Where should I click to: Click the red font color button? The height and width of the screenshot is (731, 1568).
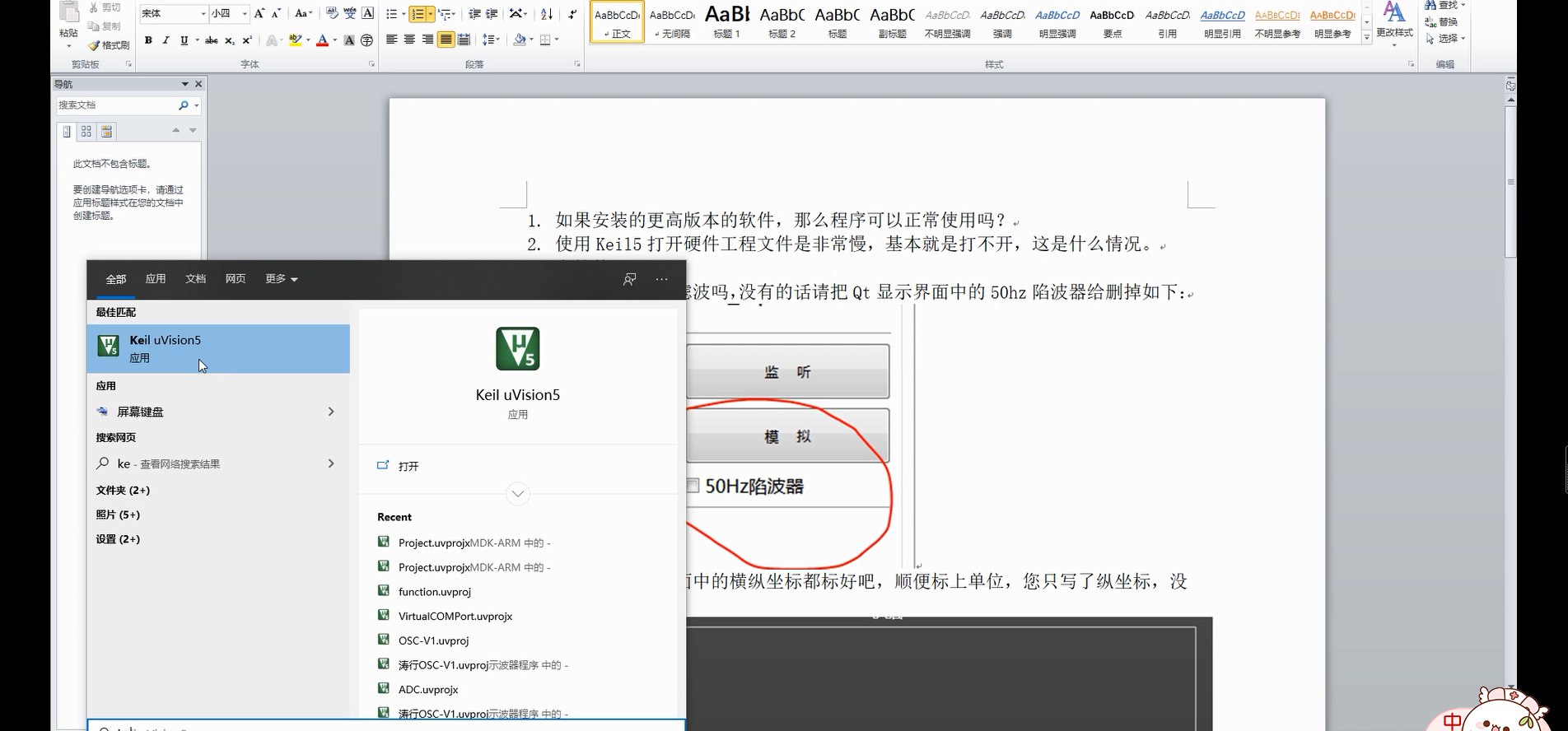[x=322, y=40]
